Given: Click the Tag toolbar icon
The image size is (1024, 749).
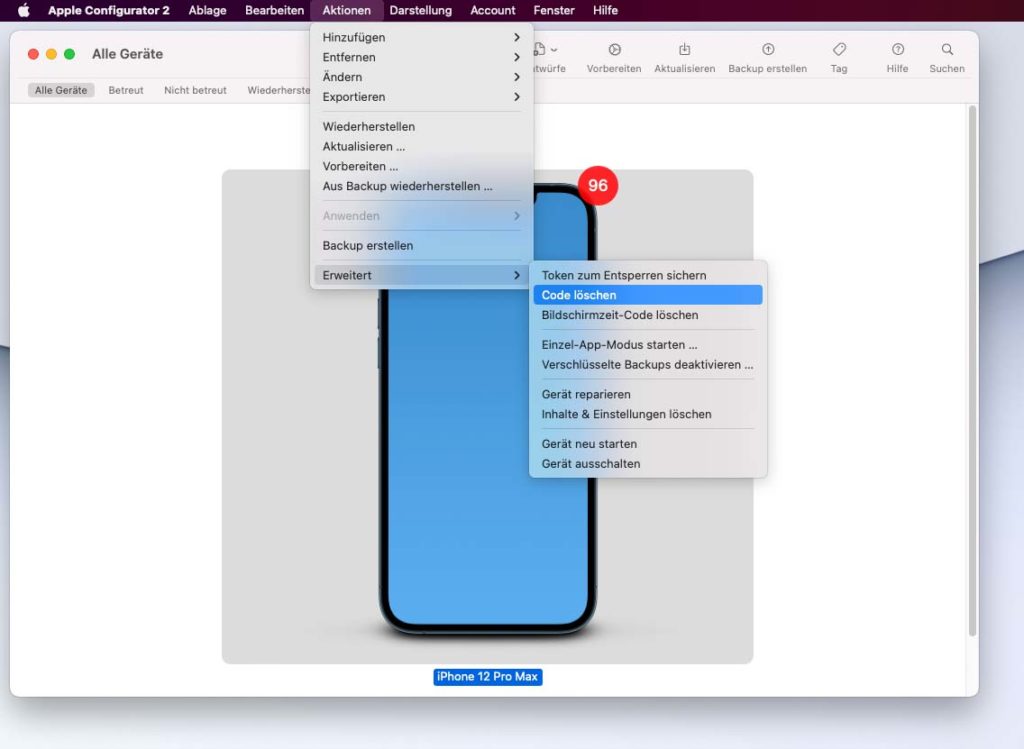Looking at the screenshot, I should (x=839, y=50).
